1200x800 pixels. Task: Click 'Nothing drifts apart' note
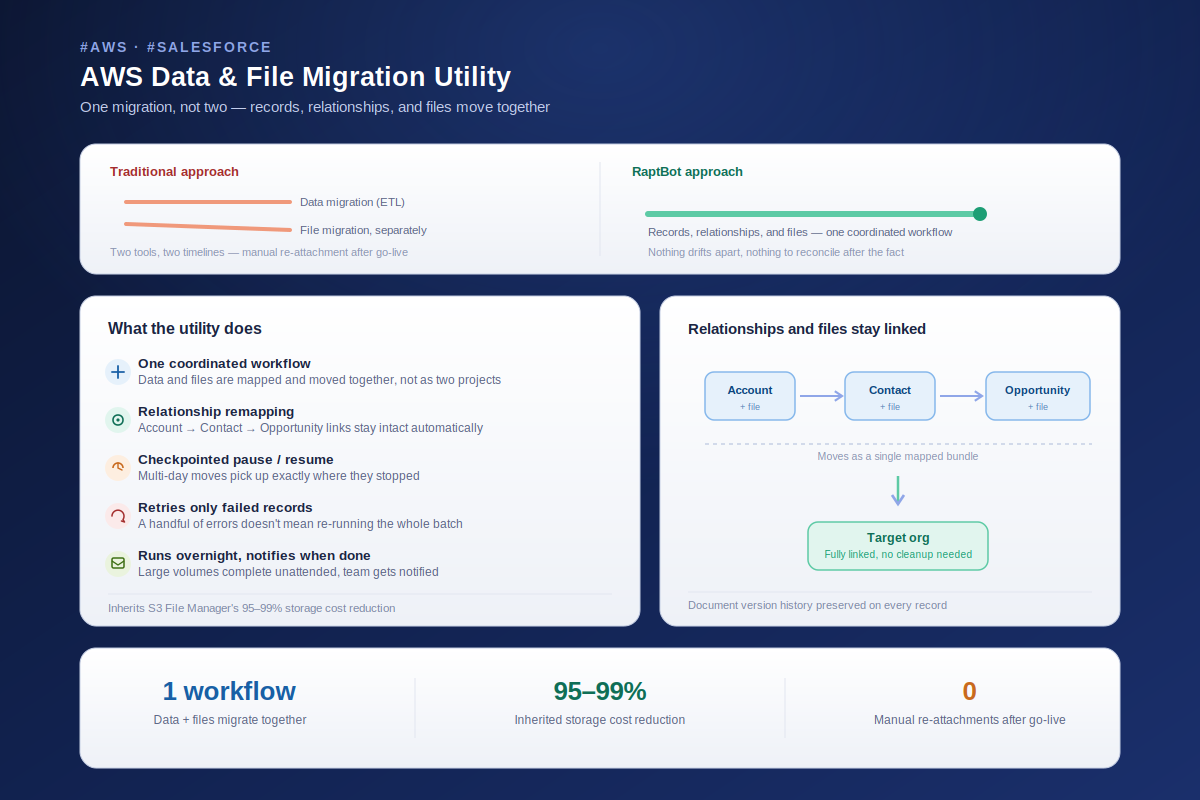(x=776, y=252)
